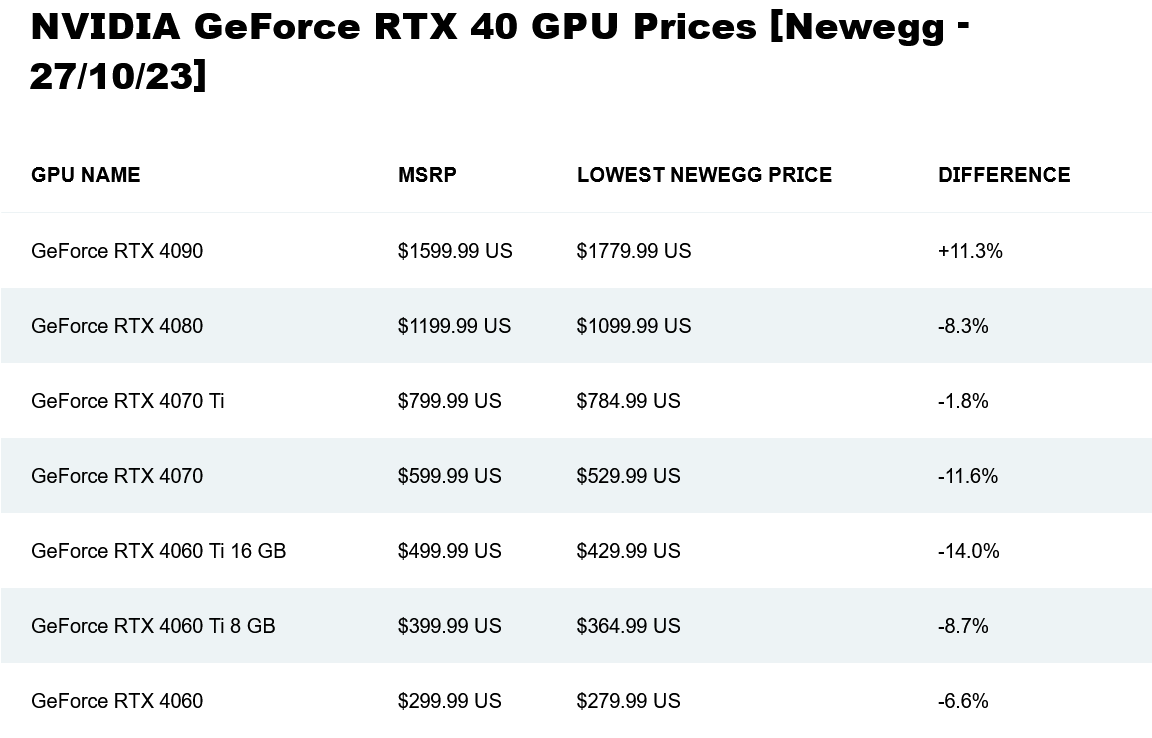Click the DIFFERENCE column header
1152x738 pixels.
click(1004, 175)
